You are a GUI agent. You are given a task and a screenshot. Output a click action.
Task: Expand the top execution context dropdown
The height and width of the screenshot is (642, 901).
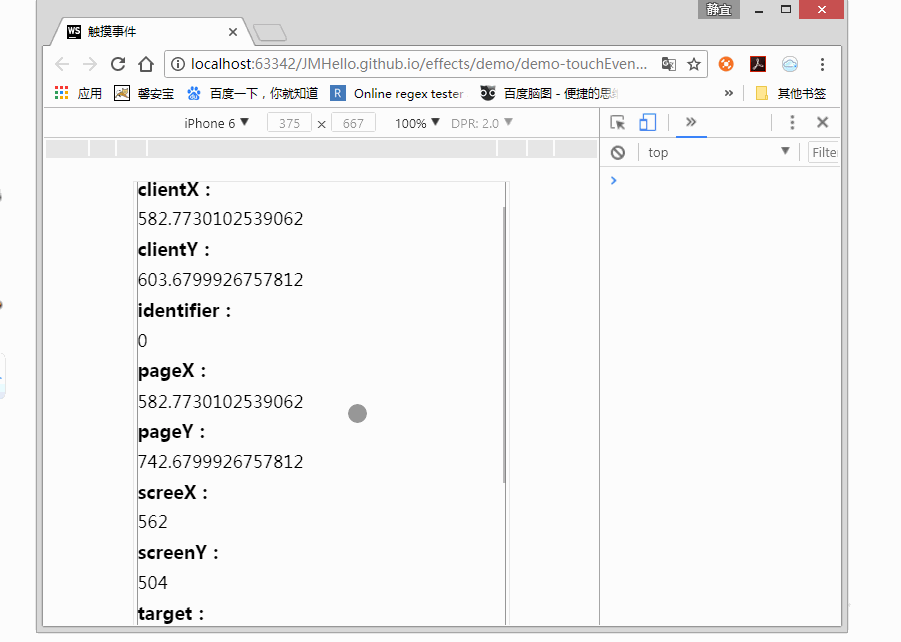[x=718, y=152]
